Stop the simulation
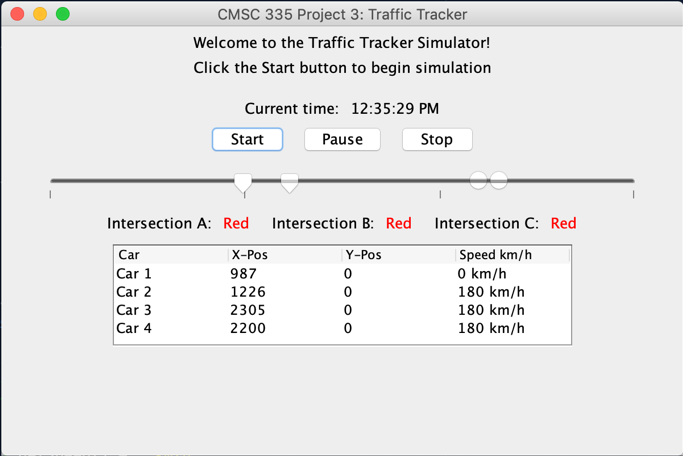The image size is (683, 456). [x=437, y=139]
